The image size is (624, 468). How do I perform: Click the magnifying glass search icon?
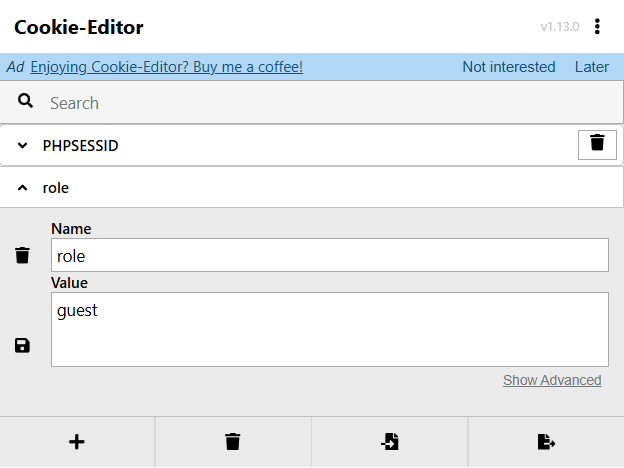click(x=25, y=101)
